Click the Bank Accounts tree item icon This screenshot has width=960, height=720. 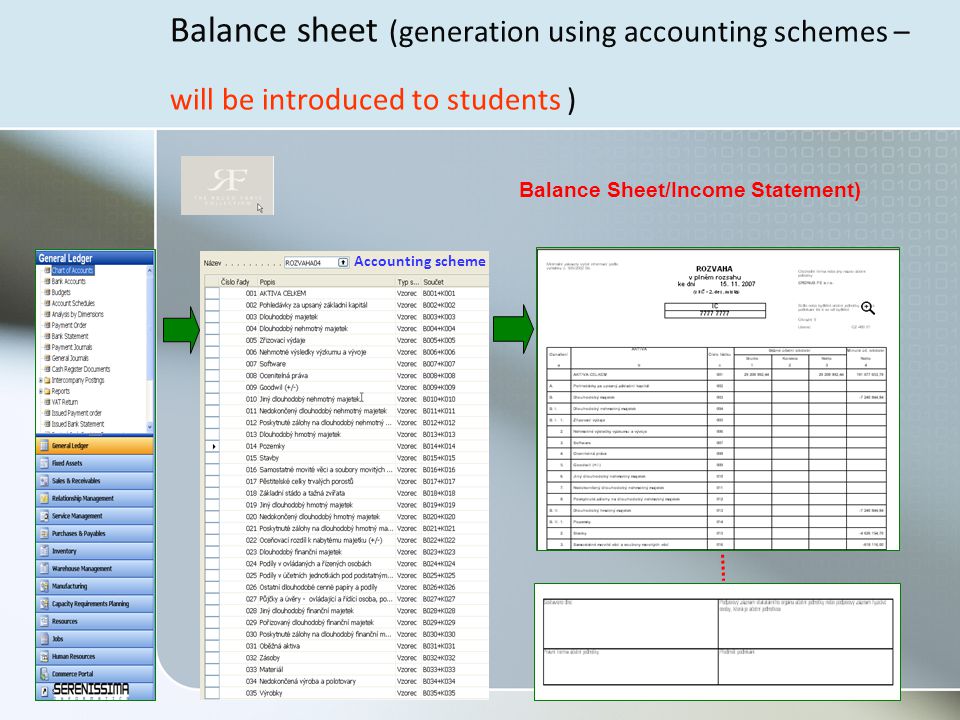[x=47, y=281]
